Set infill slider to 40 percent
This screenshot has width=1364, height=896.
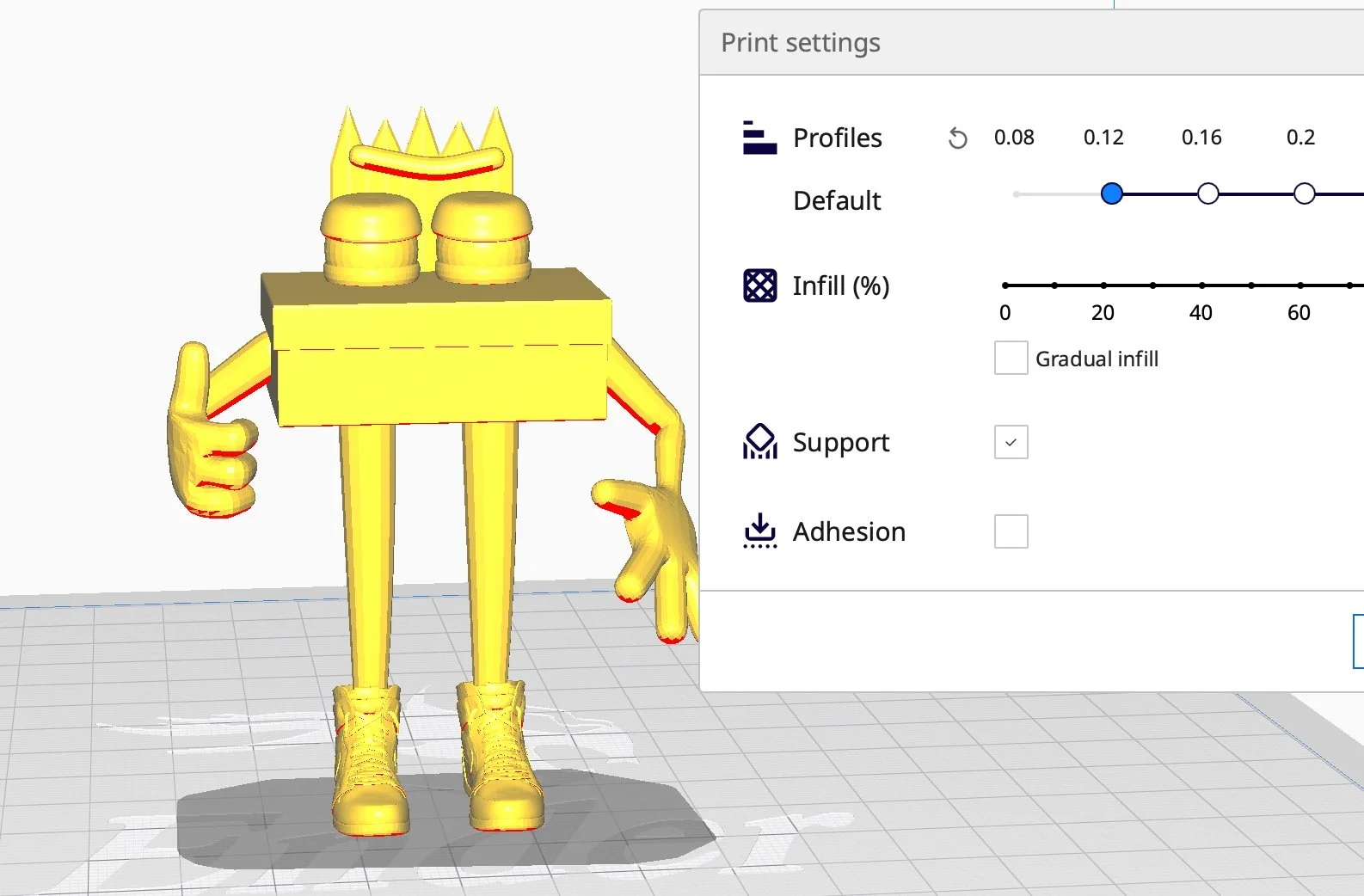click(1201, 285)
